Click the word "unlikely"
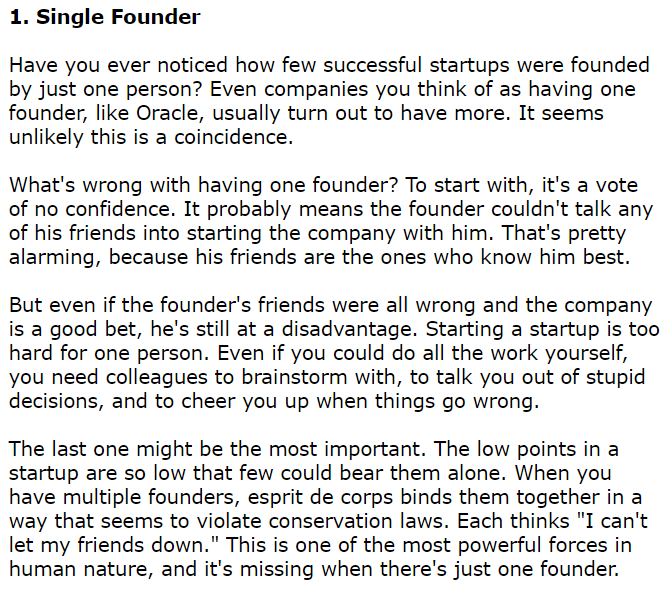The image size is (672, 589). (46, 138)
